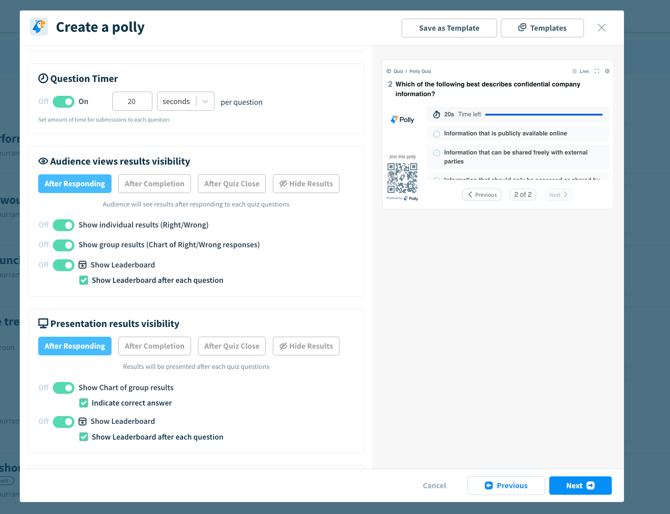Viewport: 670px width, 514px height.
Task: Click the QR code in preview
Action: point(402,178)
